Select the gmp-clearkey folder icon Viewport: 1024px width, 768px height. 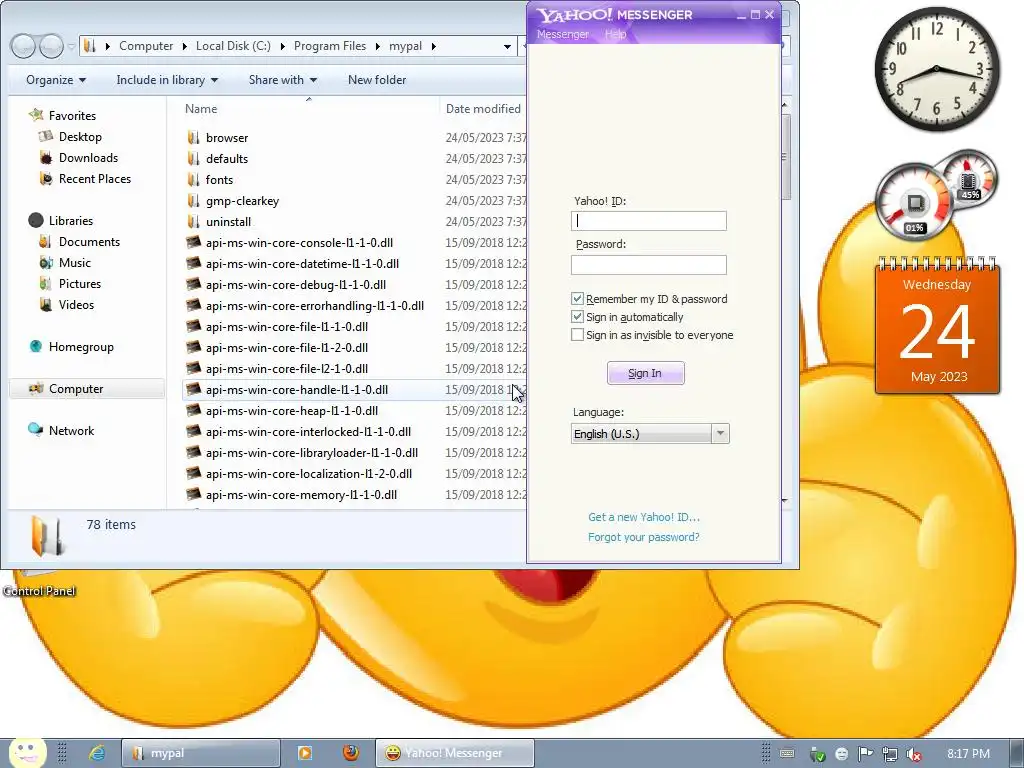click(x=193, y=200)
